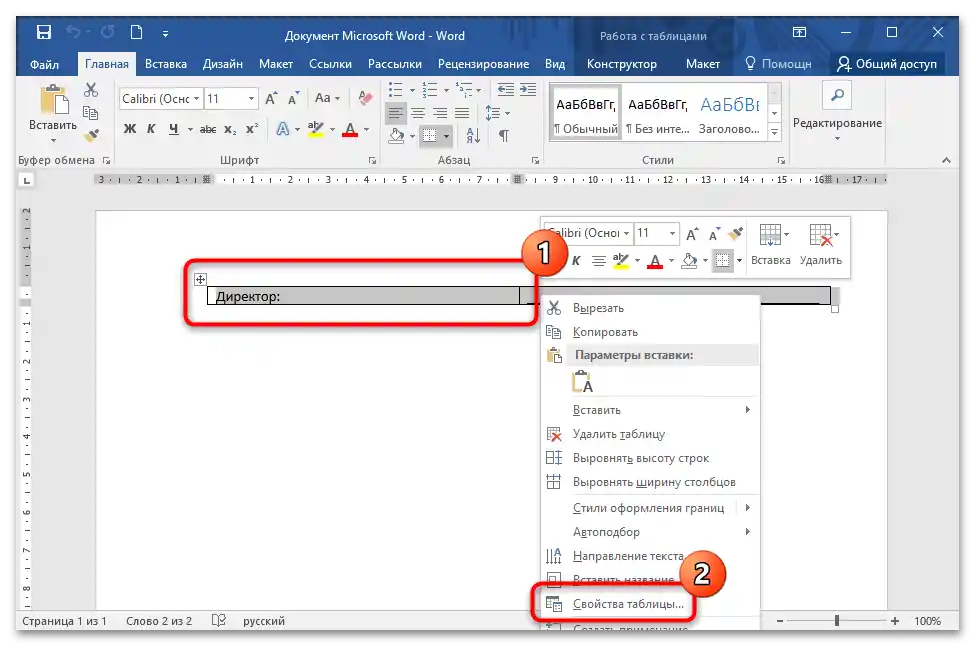Expand mini toolbar Вставка dropdown
Viewport: 975px width, 646px height.
[787, 234]
